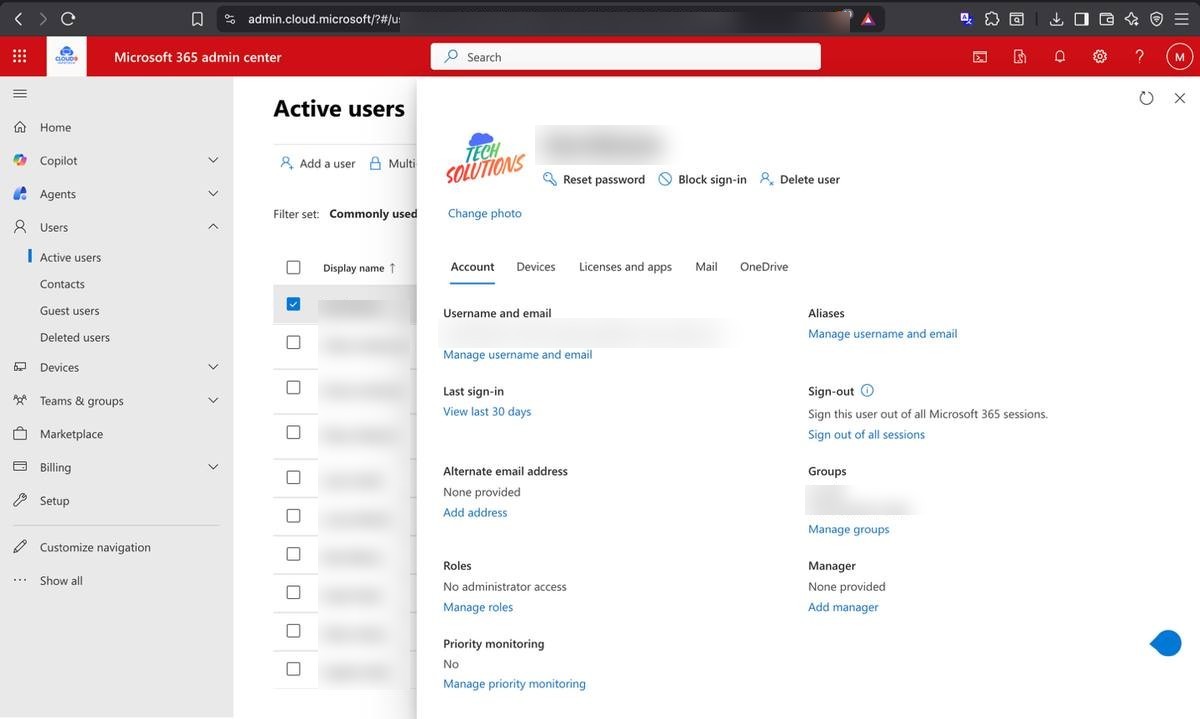Click Add a user button
This screenshot has height=719, width=1200.
317,163
